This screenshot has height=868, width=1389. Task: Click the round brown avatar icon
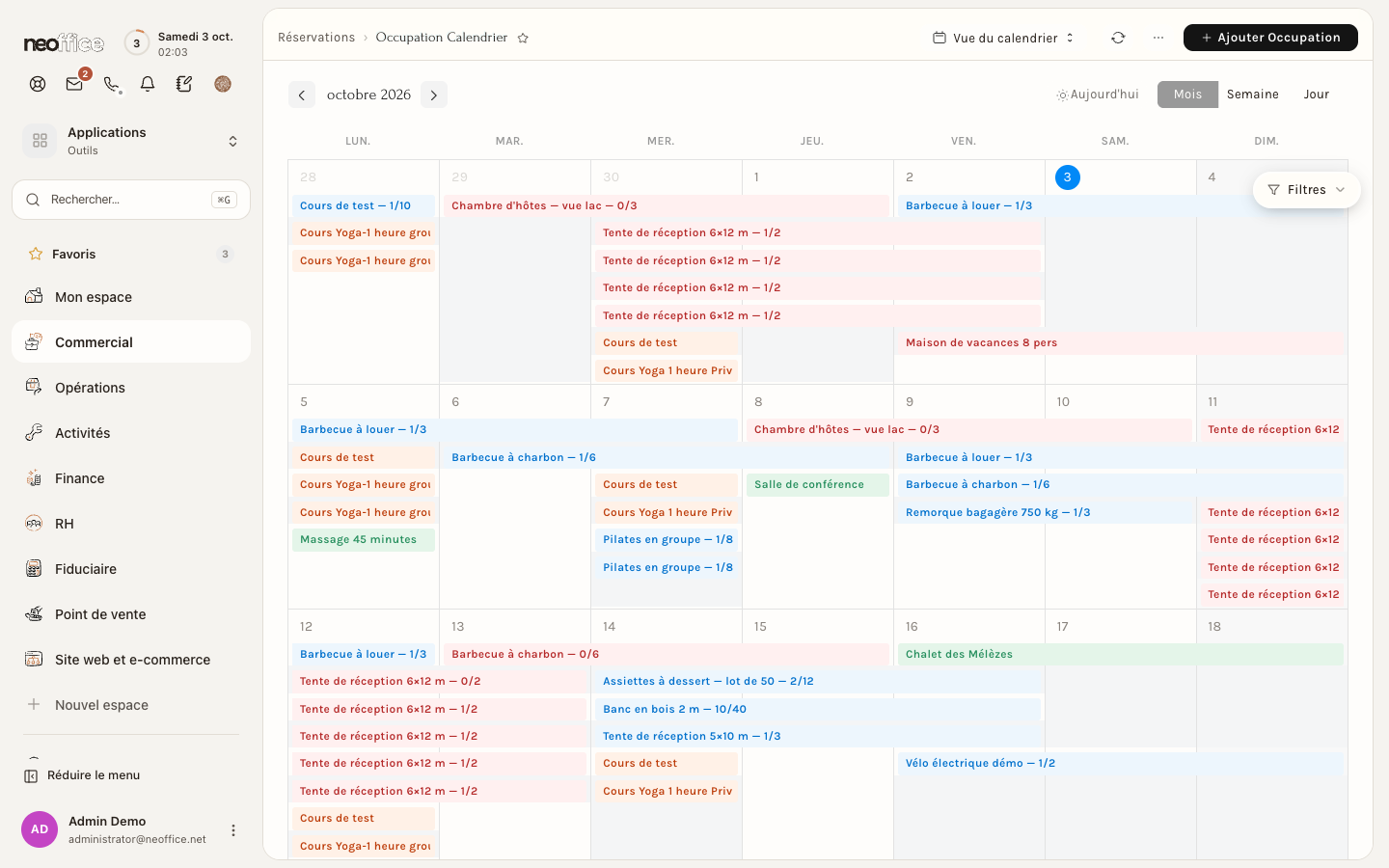[223, 84]
